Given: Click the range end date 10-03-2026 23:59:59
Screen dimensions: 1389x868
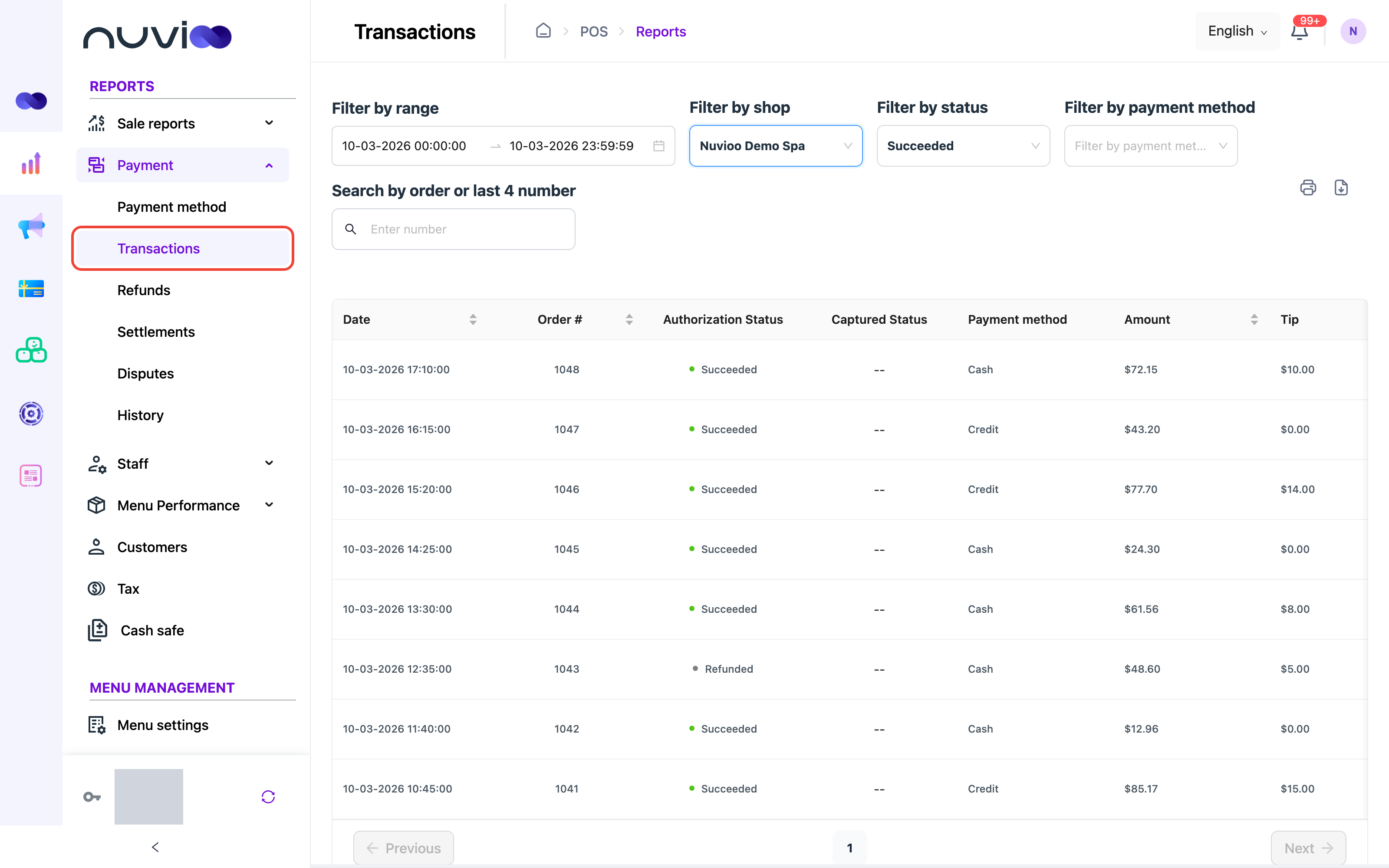Looking at the screenshot, I should [x=571, y=146].
